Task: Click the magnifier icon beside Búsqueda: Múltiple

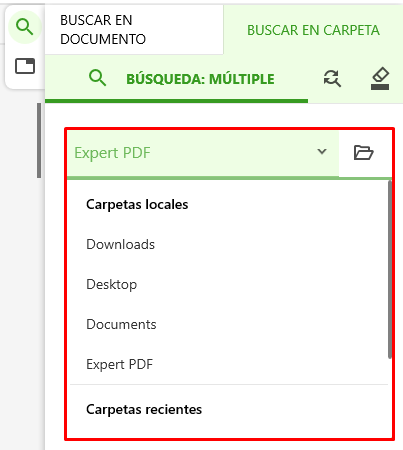Action: point(97,78)
